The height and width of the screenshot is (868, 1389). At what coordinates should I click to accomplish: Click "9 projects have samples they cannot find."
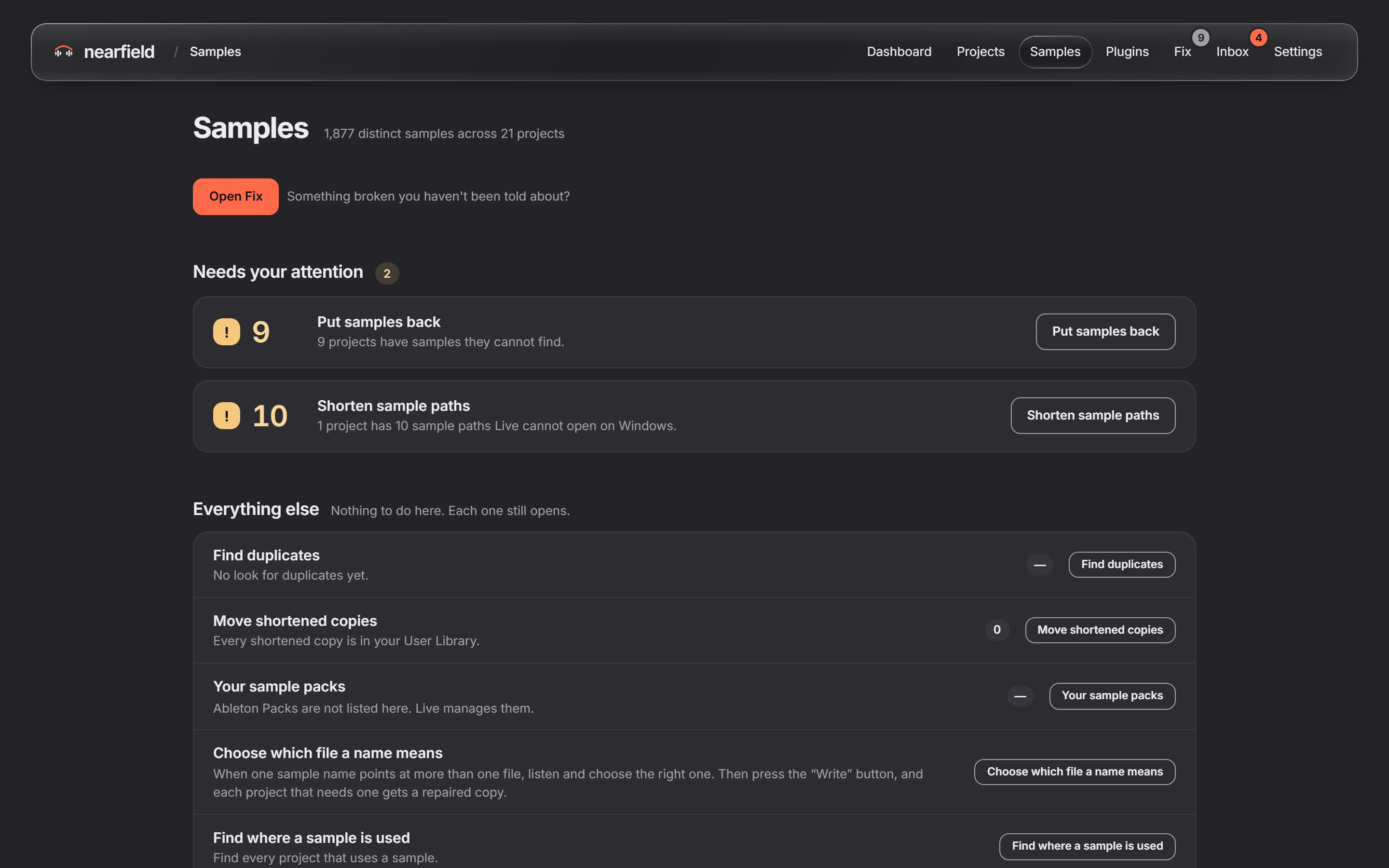[x=441, y=342]
